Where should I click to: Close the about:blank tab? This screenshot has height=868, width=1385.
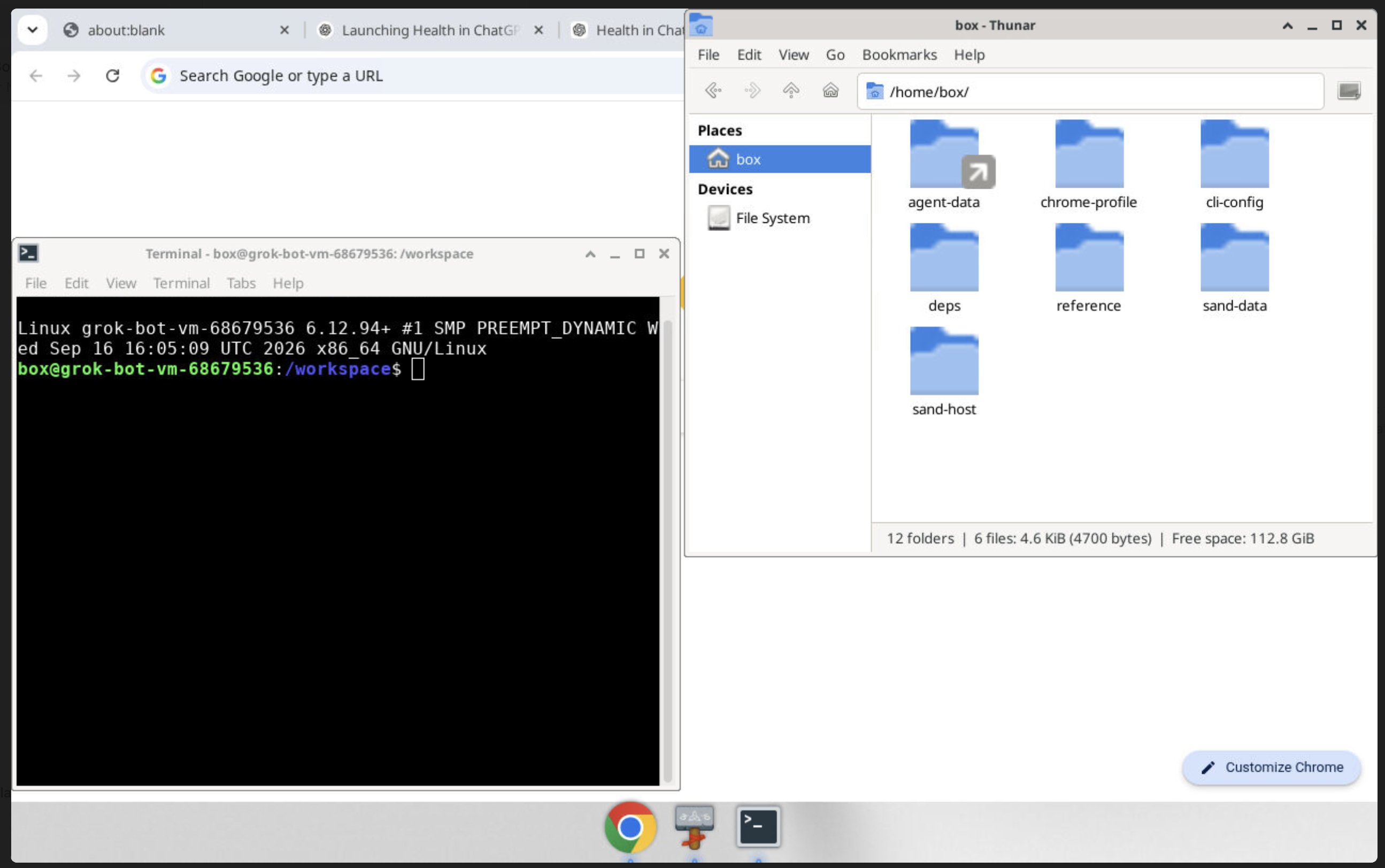[284, 30]
